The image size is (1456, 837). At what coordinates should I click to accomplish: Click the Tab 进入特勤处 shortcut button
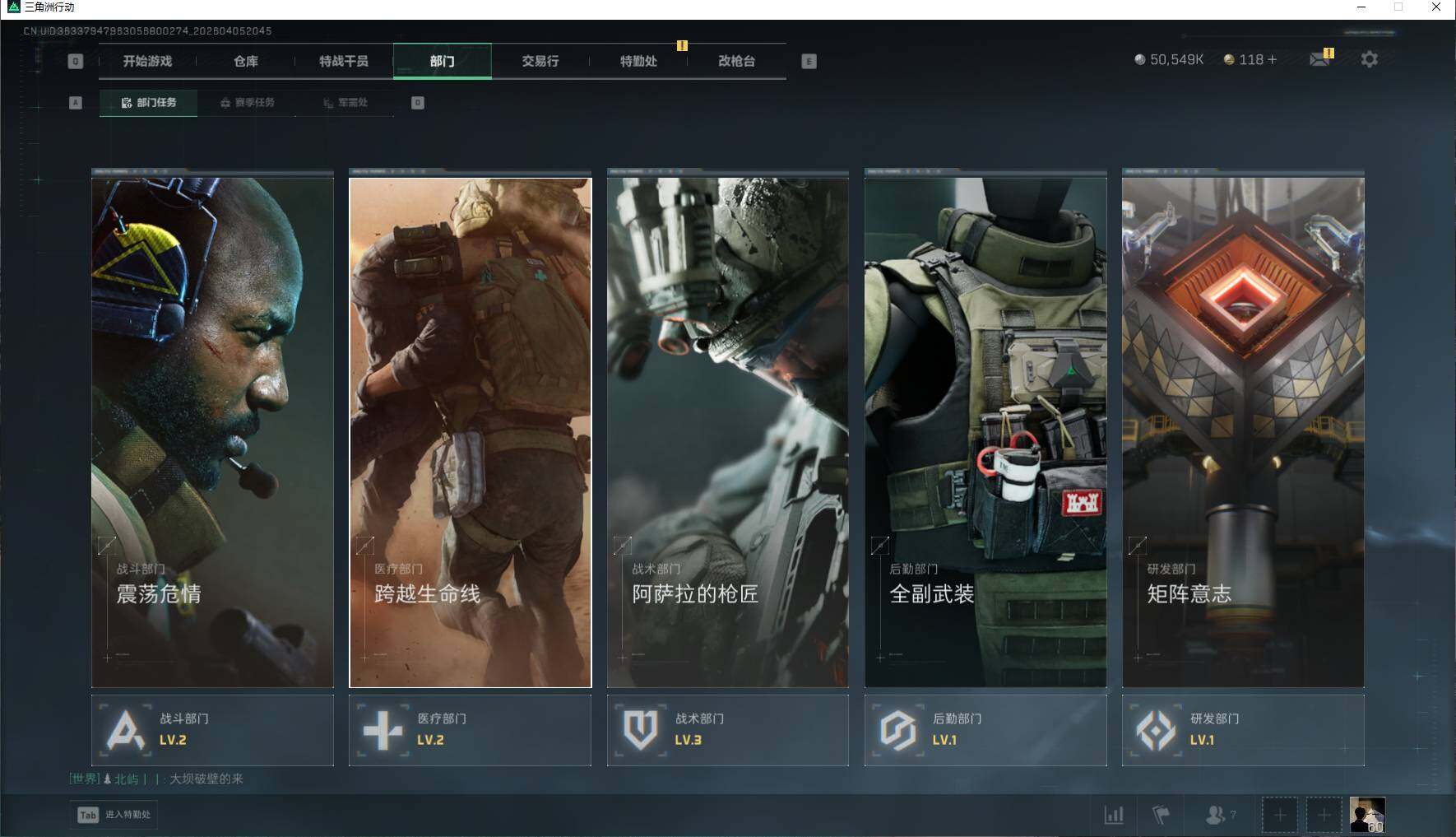coord(114,815)
